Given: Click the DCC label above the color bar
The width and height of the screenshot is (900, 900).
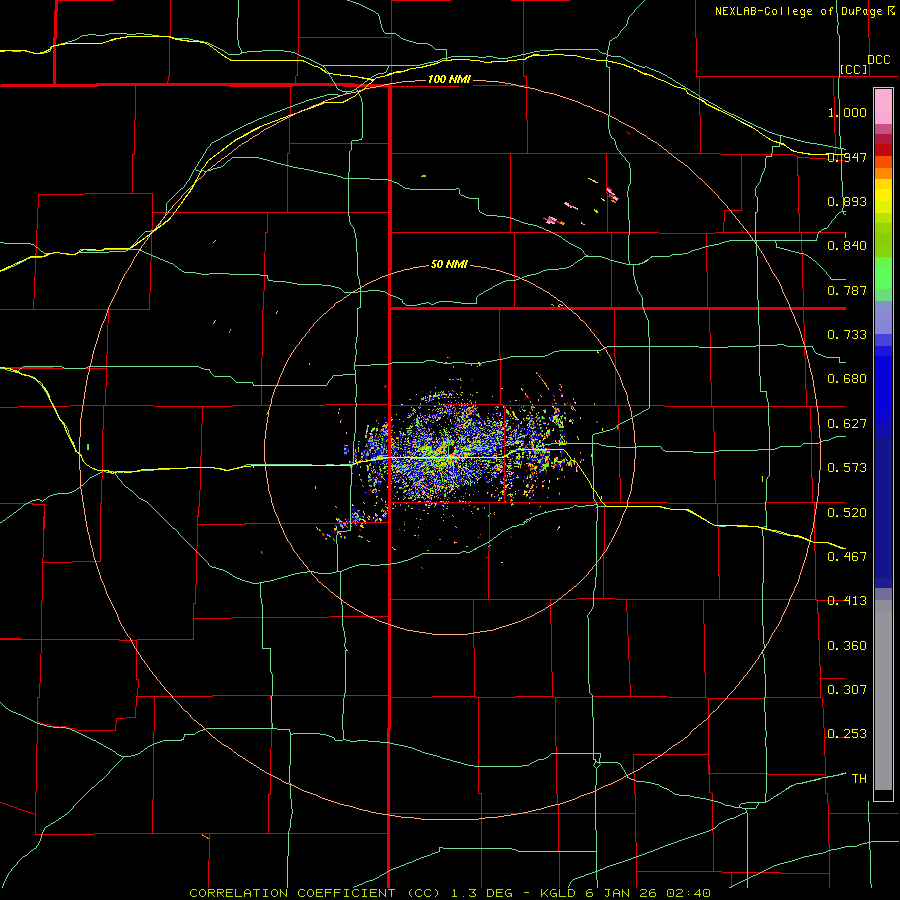Looking at the screenshot, I should point(878,60).
